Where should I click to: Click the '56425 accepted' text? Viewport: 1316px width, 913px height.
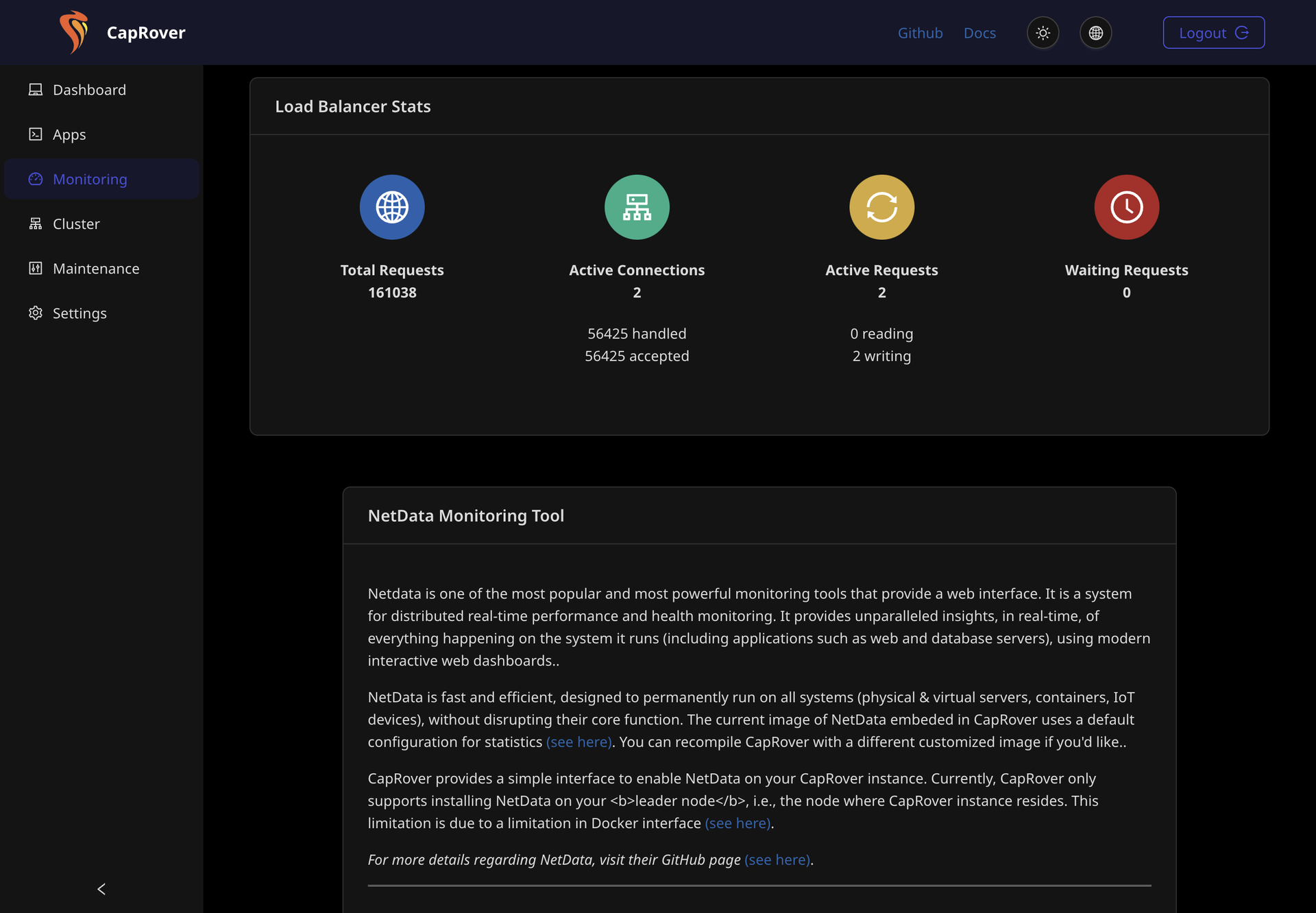(x=637, y=356)
